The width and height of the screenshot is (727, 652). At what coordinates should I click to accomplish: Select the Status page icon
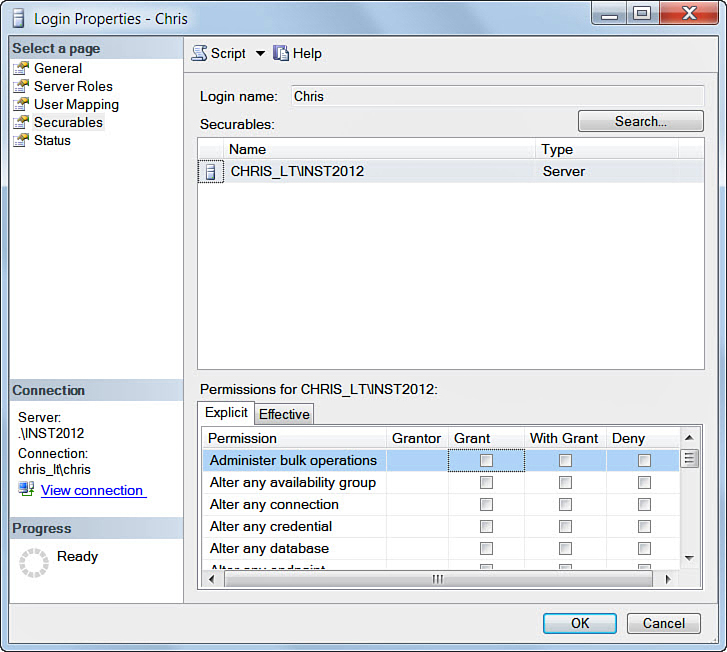pos(21,140)
